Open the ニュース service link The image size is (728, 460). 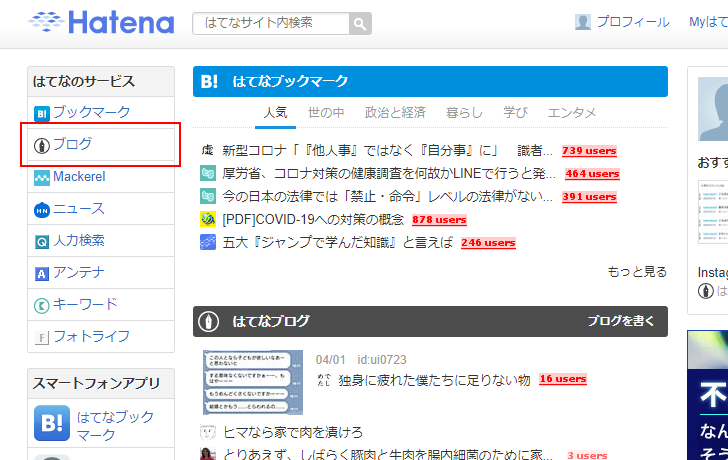[x=79, y=208]
